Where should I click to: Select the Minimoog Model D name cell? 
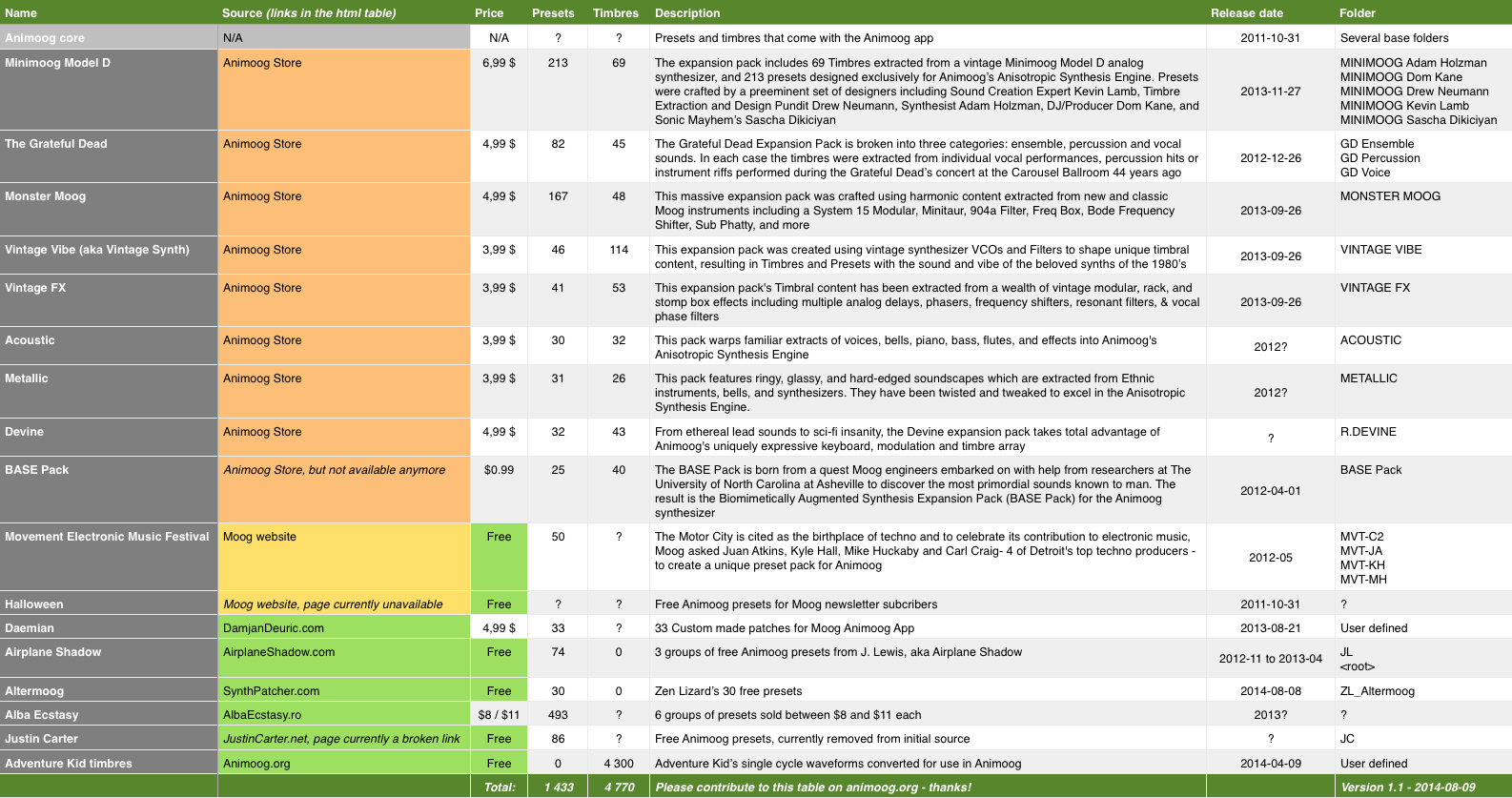(x=109, y=90)
